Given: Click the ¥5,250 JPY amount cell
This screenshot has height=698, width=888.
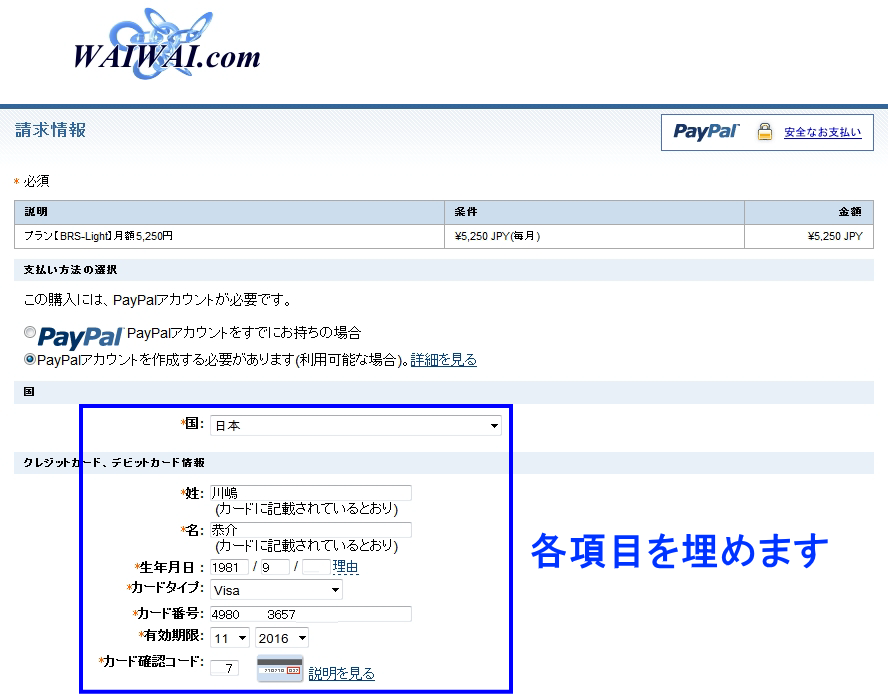Looking at the screenshot, I should click(809, 236).
